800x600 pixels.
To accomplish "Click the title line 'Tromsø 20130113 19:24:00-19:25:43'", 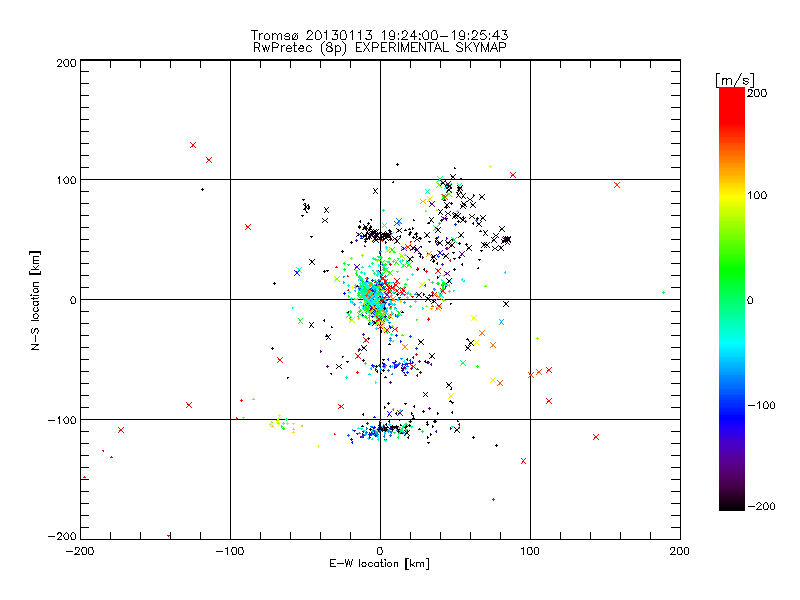I will [x=380, y=35].
